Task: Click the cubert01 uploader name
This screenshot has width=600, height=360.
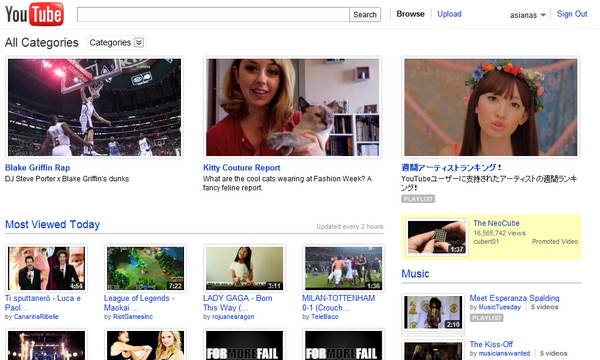Action: 486,242
